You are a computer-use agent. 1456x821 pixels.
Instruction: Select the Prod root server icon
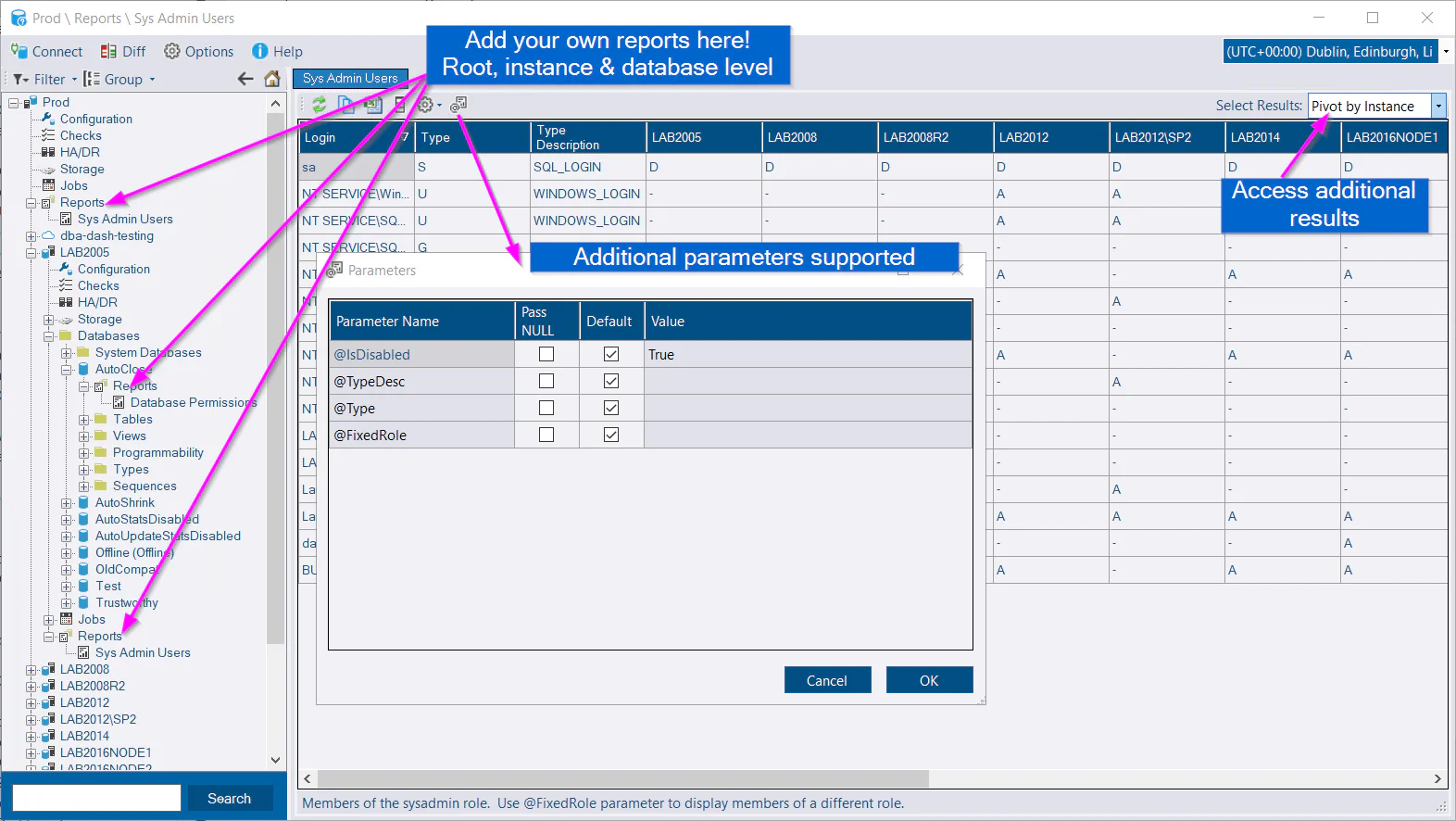pos(31,102)
